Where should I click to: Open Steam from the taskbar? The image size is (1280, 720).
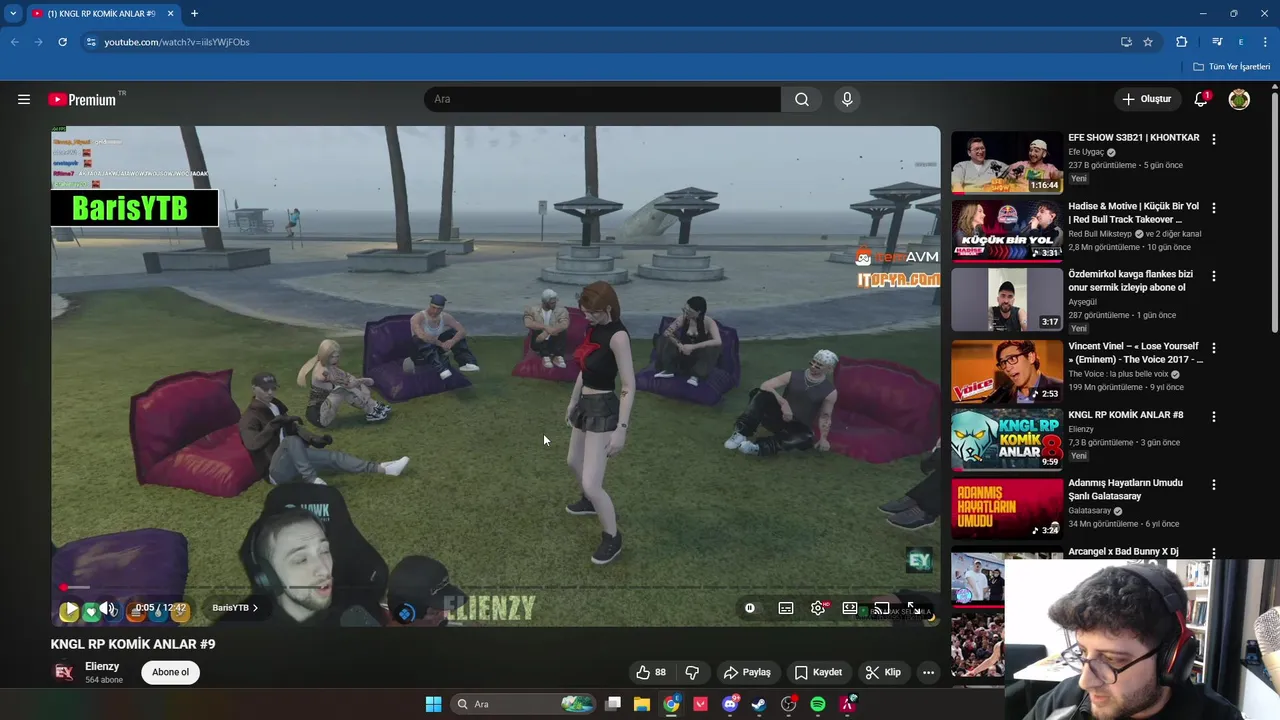pyautogui.click(x=759, y=704)
